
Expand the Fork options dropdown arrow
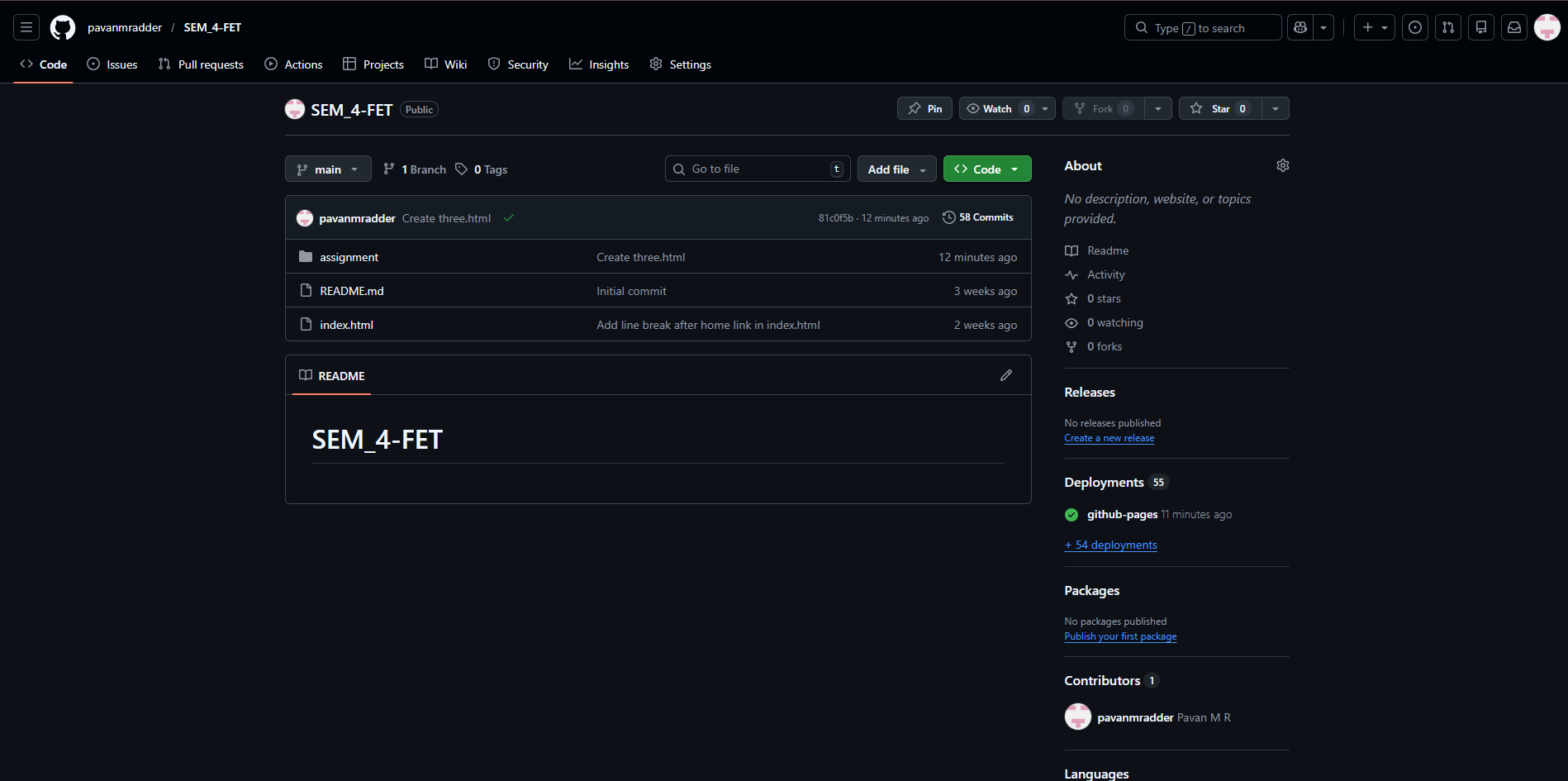[1158, 108]
